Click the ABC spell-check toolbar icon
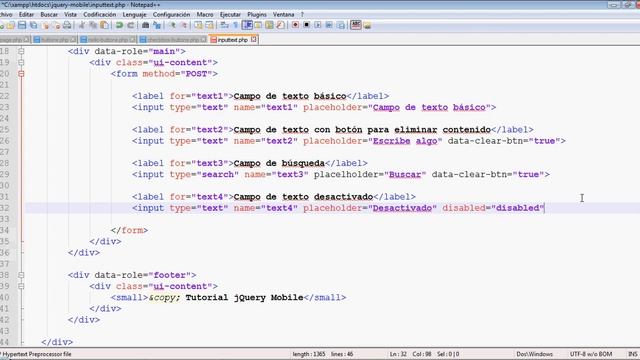This screenshot has width=640, height=360. point(356,25)
